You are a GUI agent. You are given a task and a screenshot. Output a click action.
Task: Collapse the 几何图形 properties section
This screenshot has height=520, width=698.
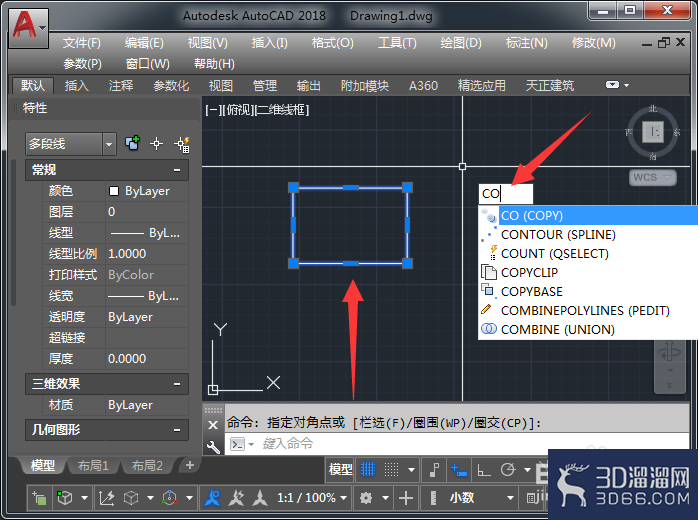coord(177,430)
